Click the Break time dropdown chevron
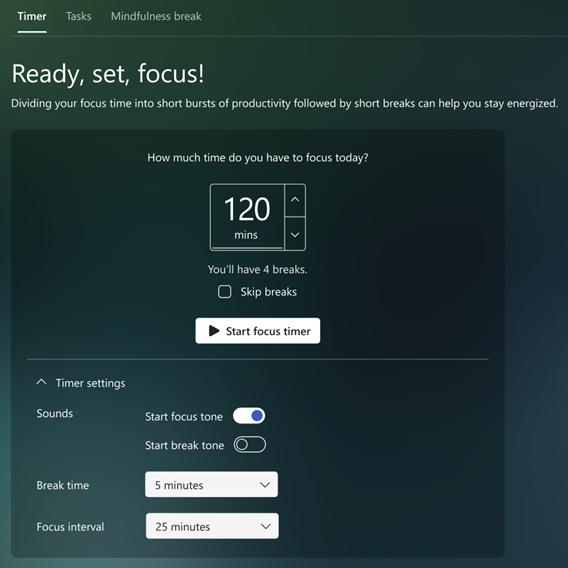Screen dimensions: 568x568 point(265,485)
